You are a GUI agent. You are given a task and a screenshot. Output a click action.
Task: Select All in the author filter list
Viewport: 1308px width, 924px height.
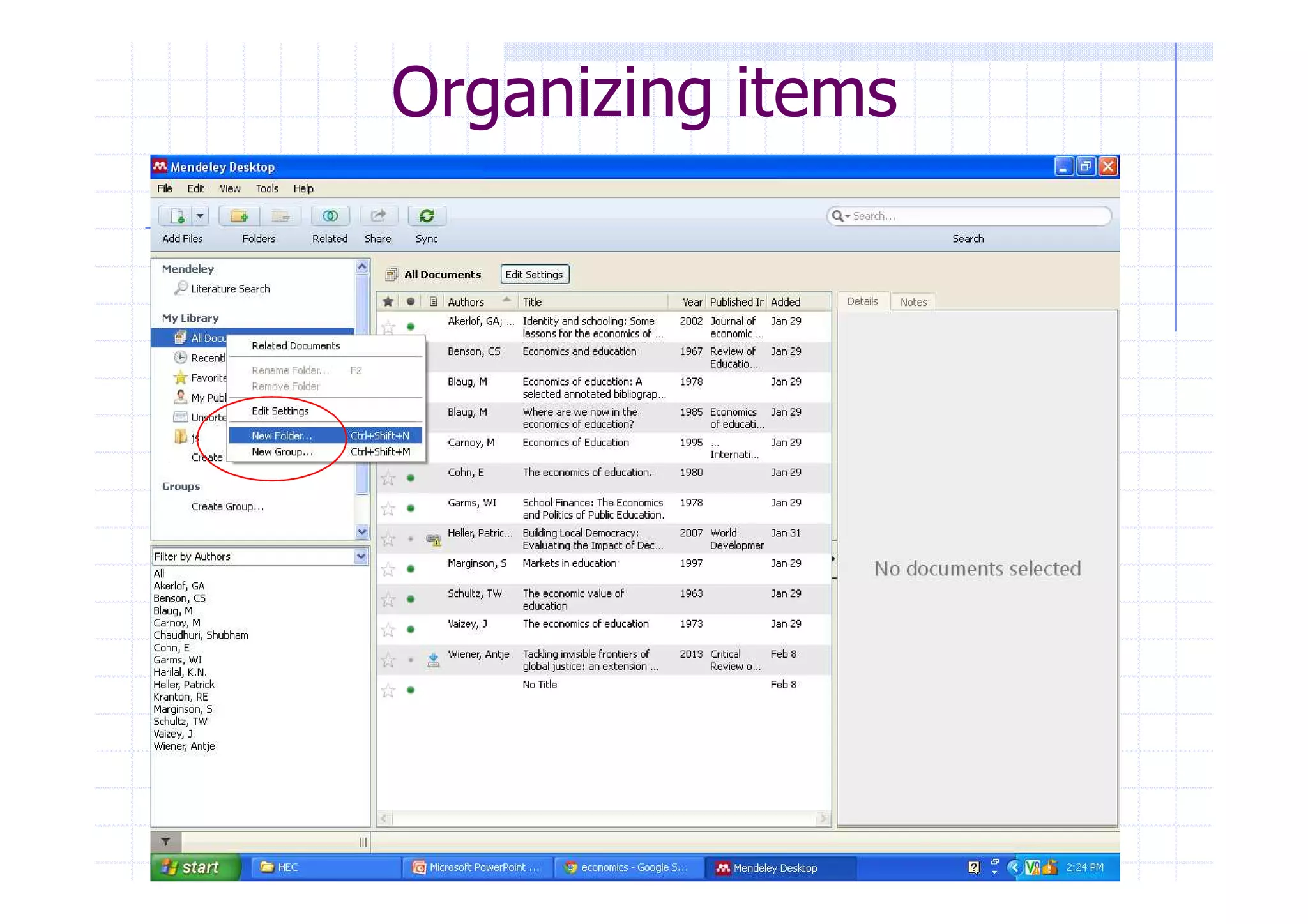point(159,573)
